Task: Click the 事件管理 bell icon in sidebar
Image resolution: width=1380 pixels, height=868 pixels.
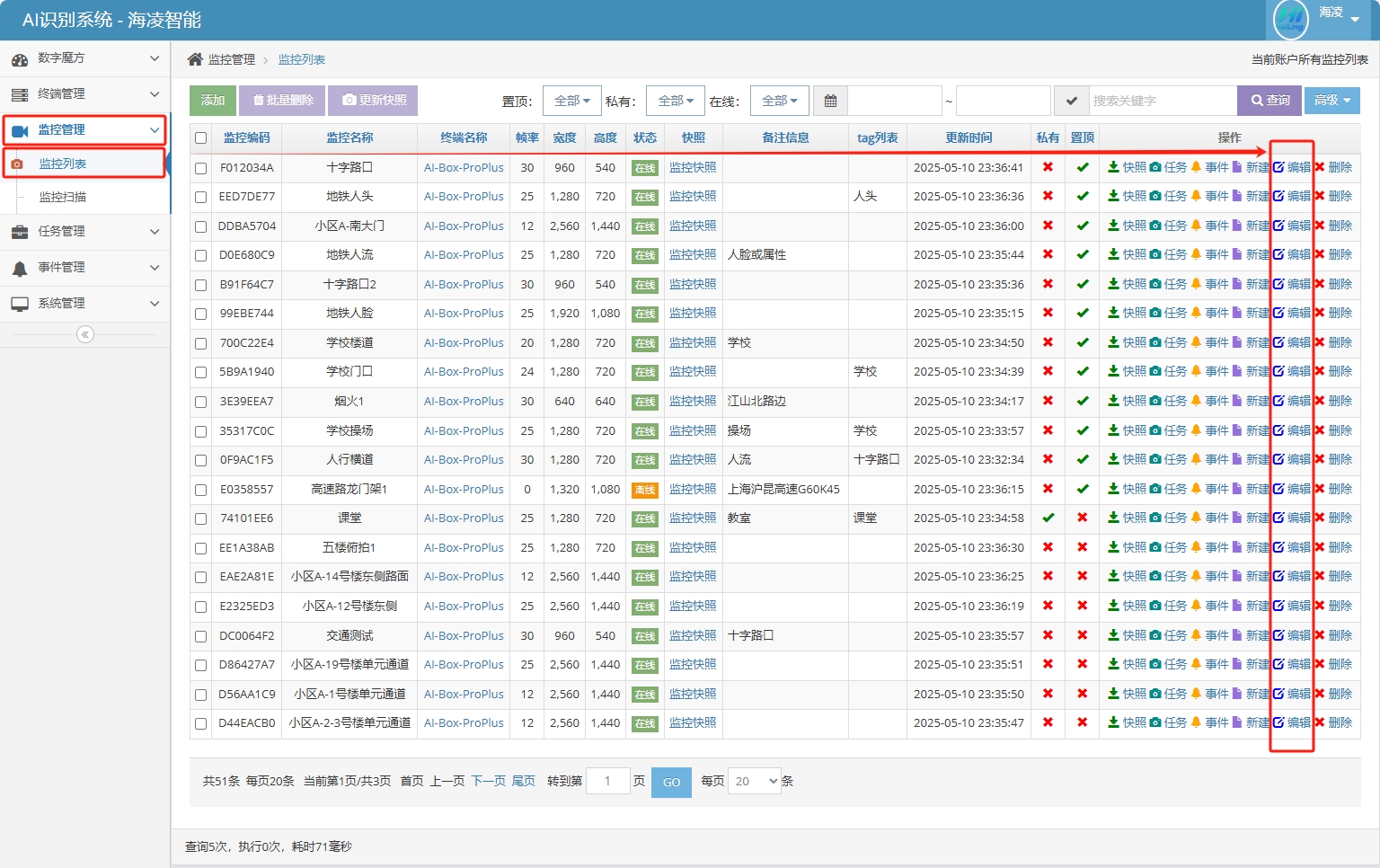Action: pyautogui.click(x=20, y=268)
